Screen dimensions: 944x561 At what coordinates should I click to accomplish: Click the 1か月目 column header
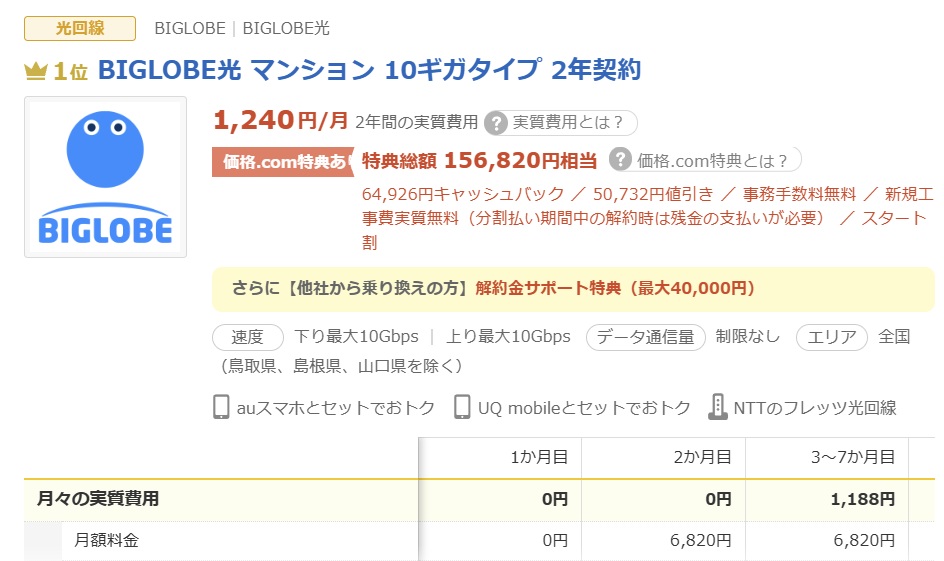pos(538,458)
